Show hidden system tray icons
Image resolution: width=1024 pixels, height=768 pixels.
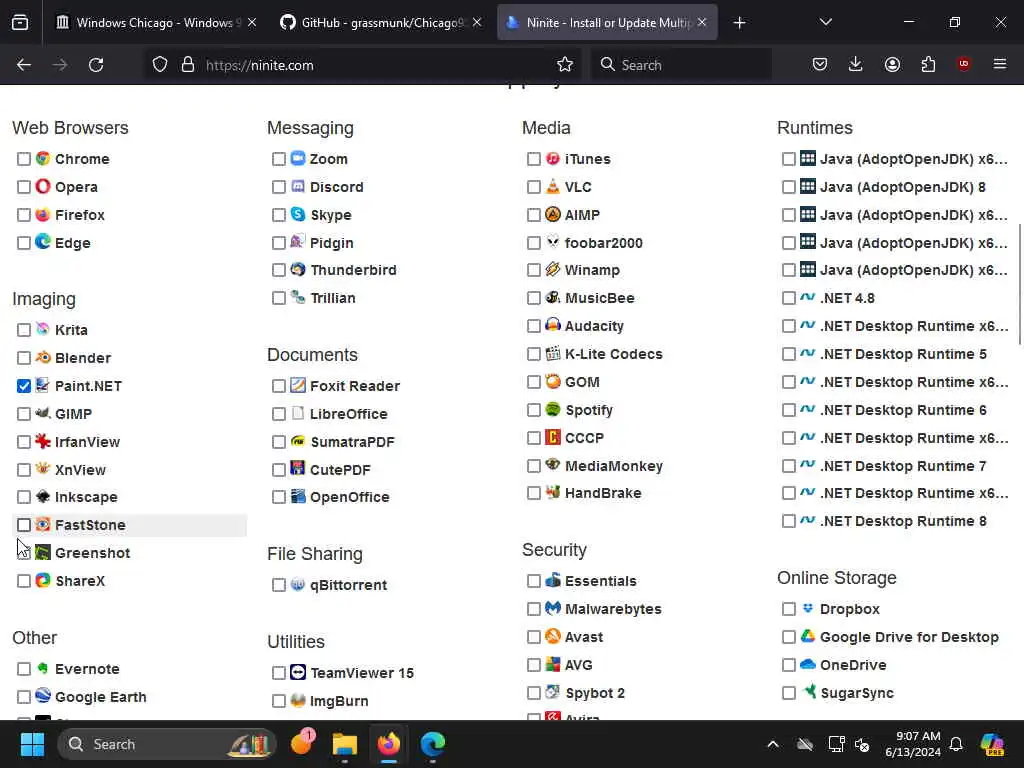(773, 744)
